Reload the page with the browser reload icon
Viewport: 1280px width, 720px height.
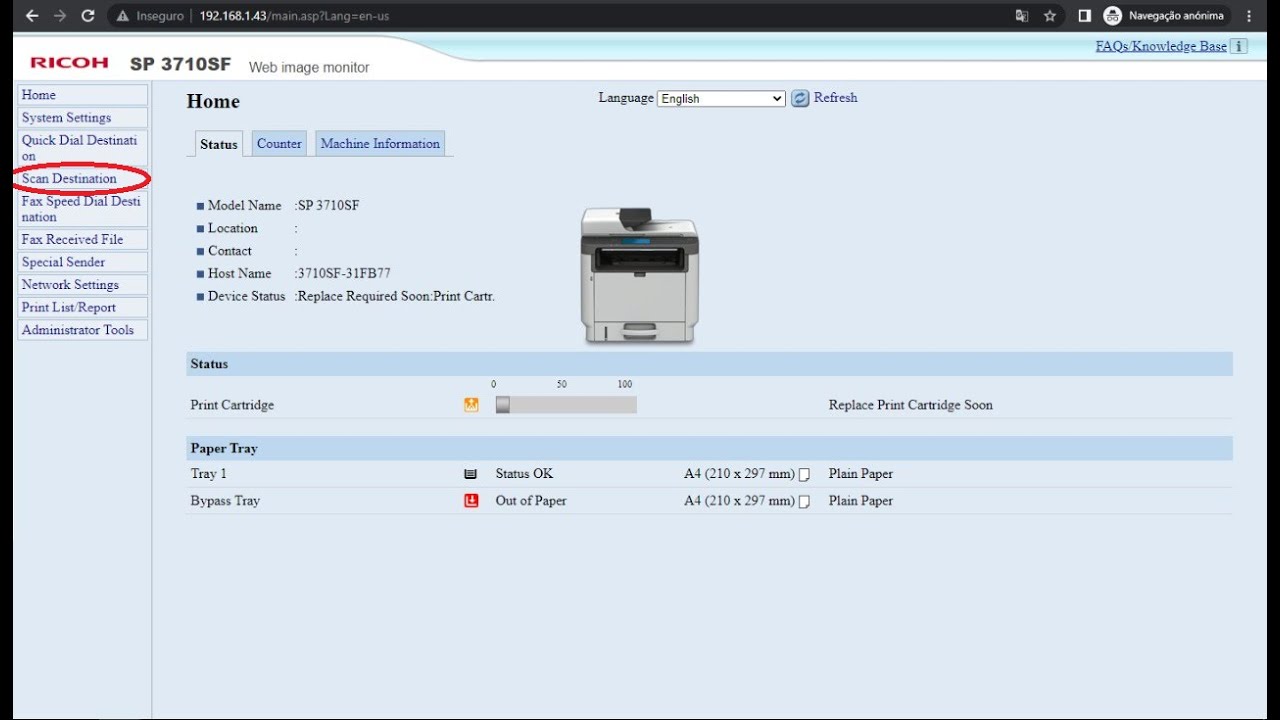click(x=88, y=16)
